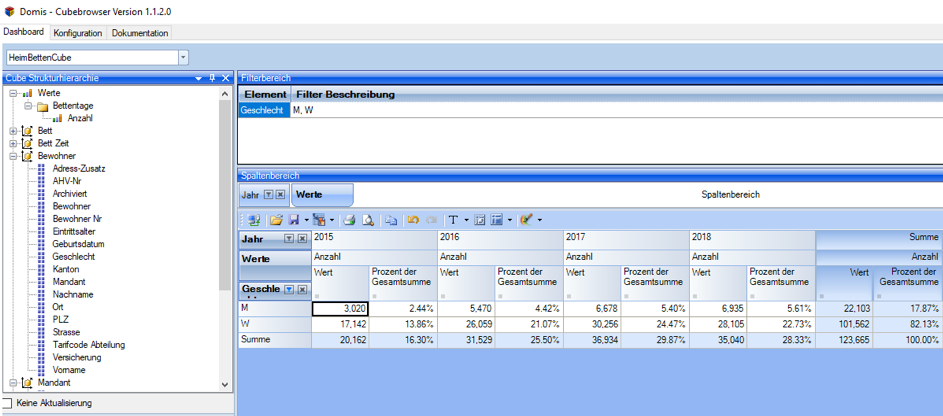Click the undo arrow toolbar icon
This screenshot has width=943, height=416.
pos(413,220)
